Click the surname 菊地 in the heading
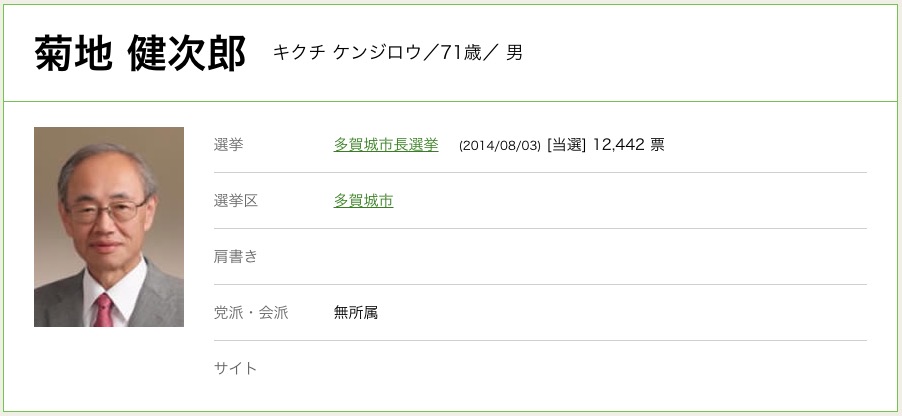The height and width of the screenshot is (416, 902). tap(71, 54)
